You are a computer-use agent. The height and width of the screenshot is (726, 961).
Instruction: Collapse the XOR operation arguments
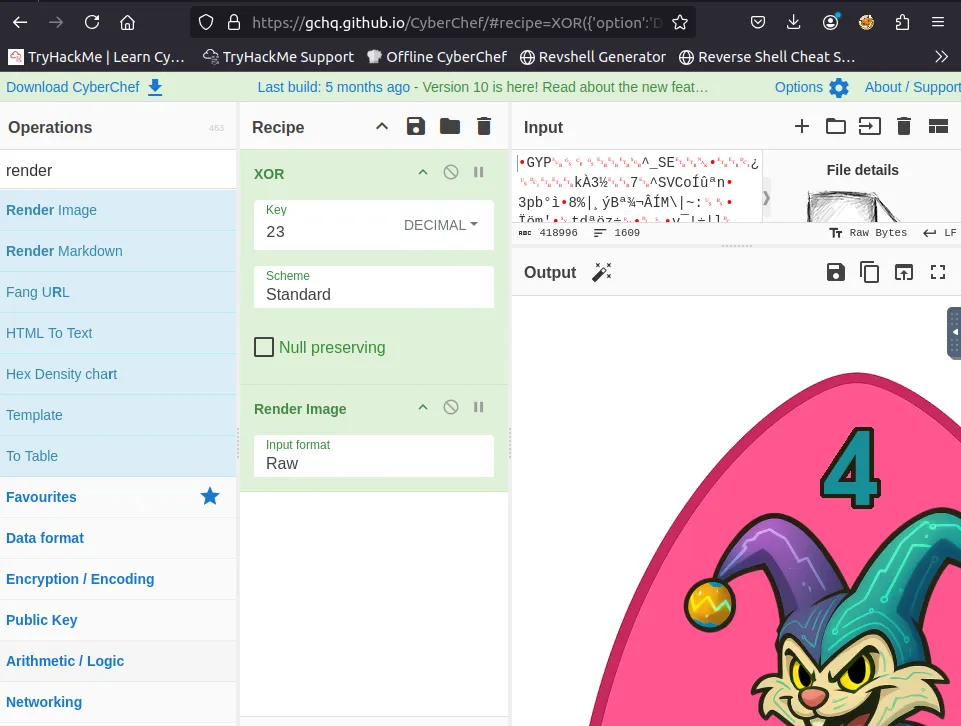[x=423, y=173]
